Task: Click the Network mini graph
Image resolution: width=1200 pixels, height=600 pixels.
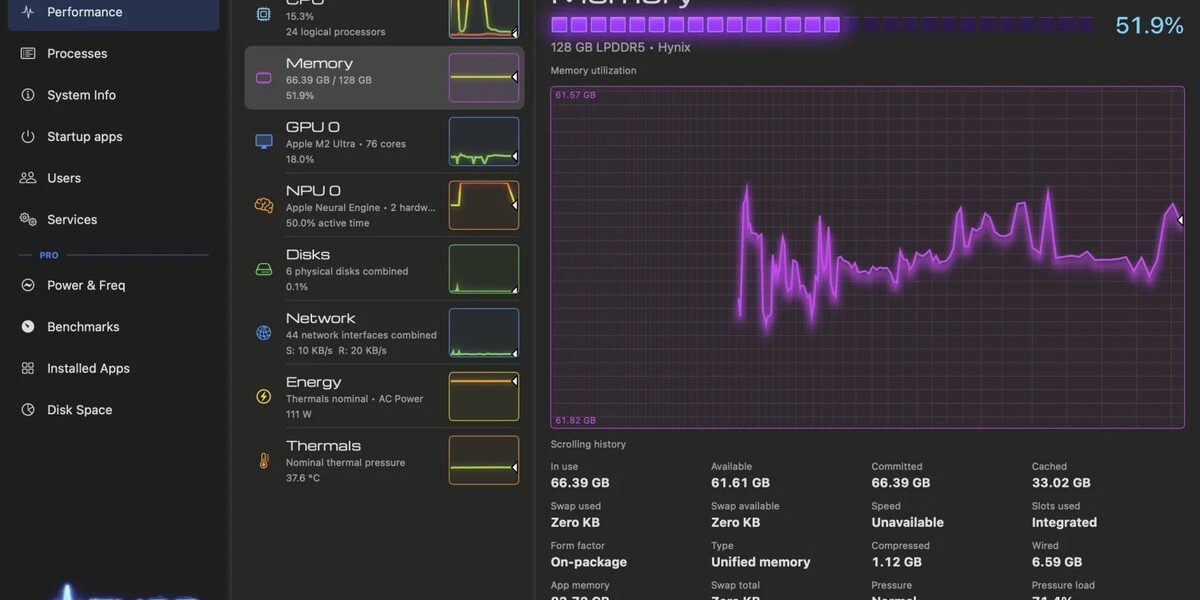Action: pos(484,333)
